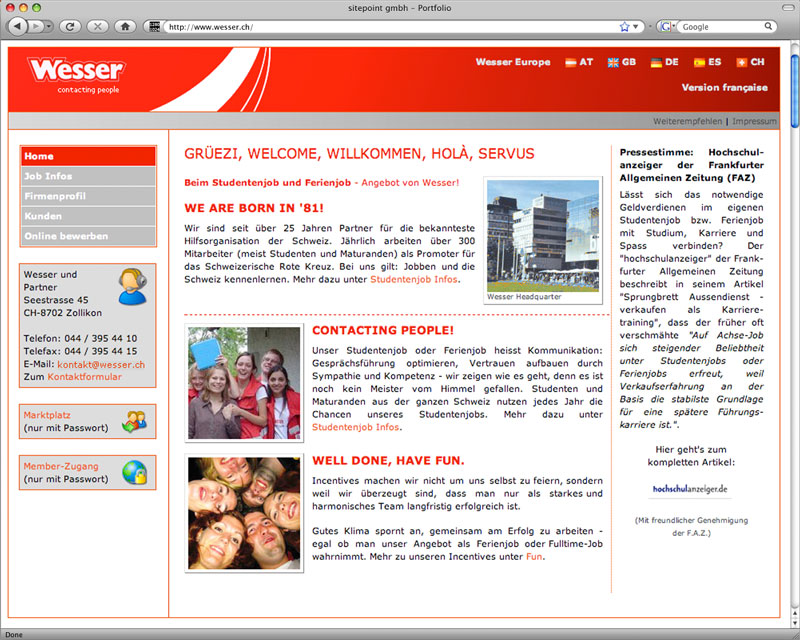Click the address bar showing www.wesser.ch
The height and width of the screenshot is (640, 800).
coord(391,27)
